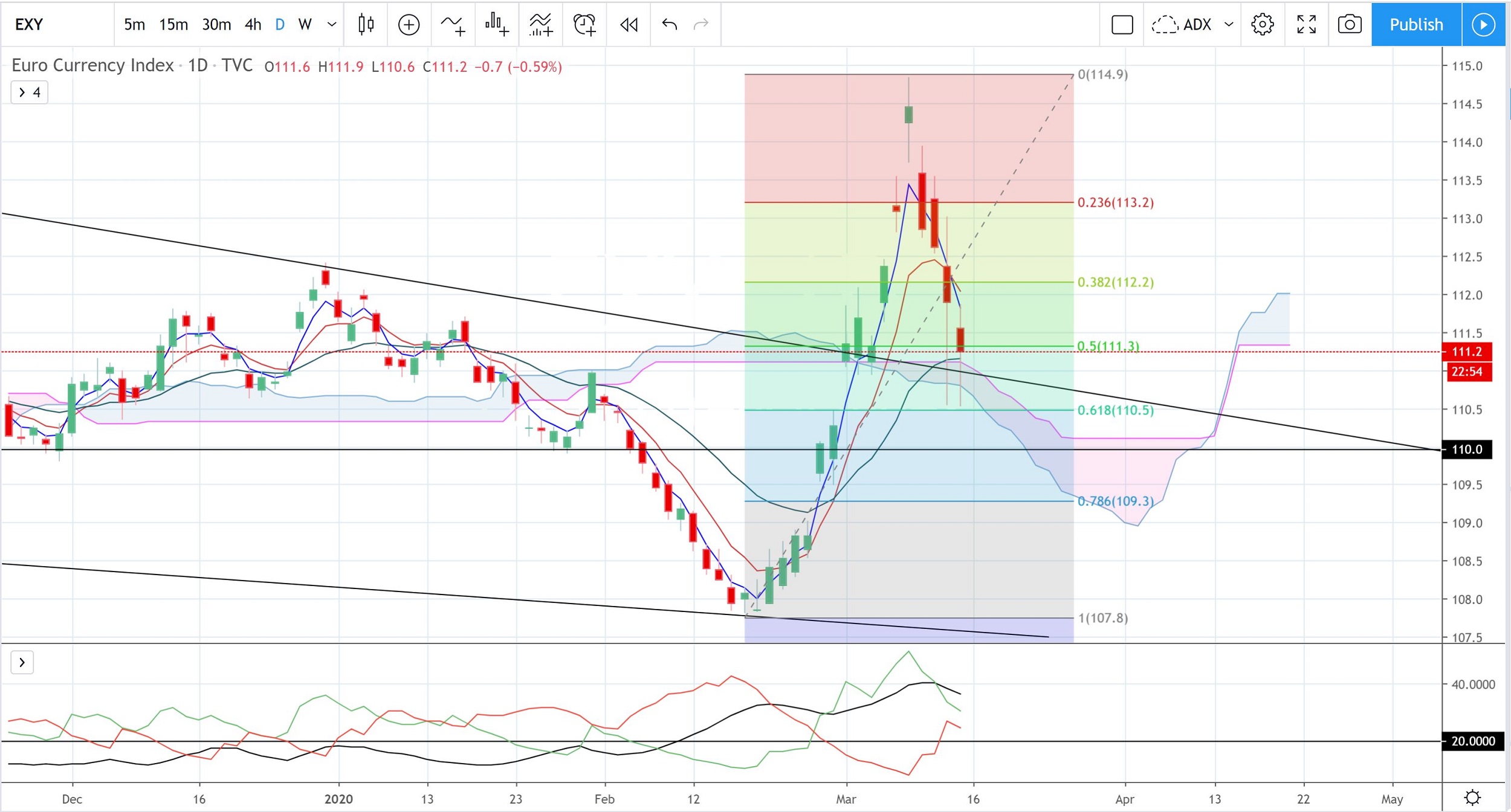Screen dimensions: 1511x812
Task: Open the indicators menu
Action: pos(453,24)
